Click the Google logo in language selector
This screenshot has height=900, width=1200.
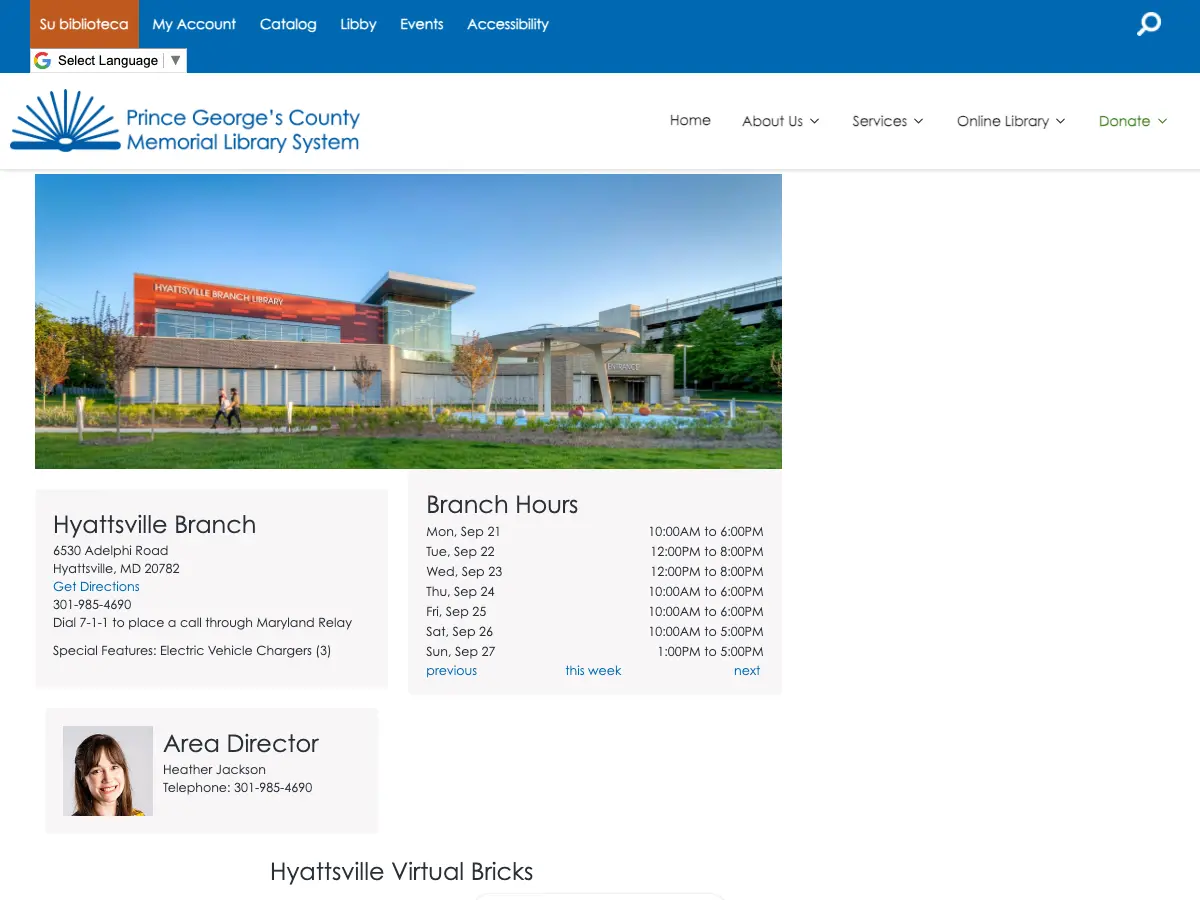[x=42, y=60]
